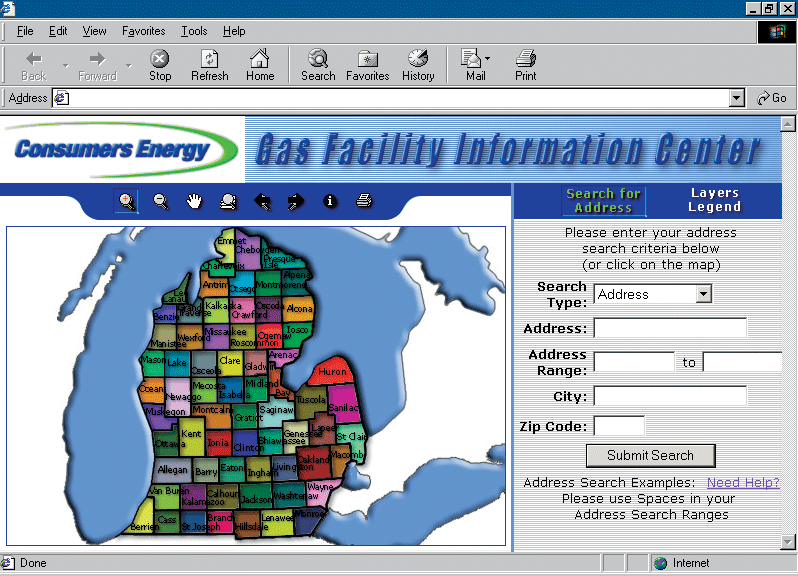Click Ionia county on the map
Image resolution: width=798 pixels, height=576 pixels.
[x=218, y=443]
